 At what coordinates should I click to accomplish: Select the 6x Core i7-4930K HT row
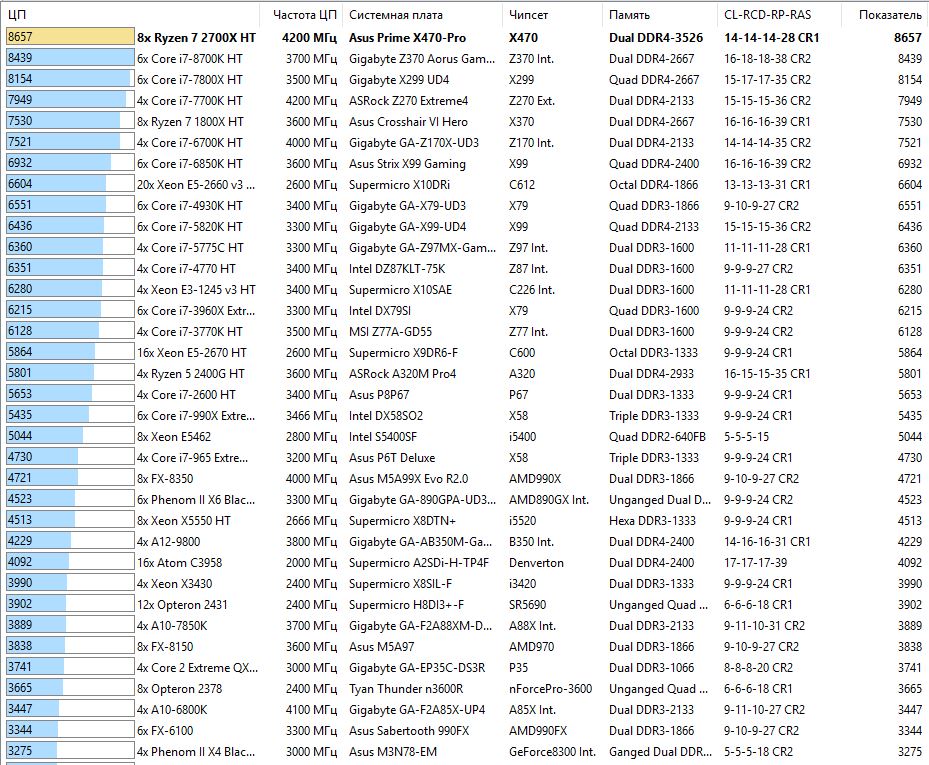pos(464,206)
